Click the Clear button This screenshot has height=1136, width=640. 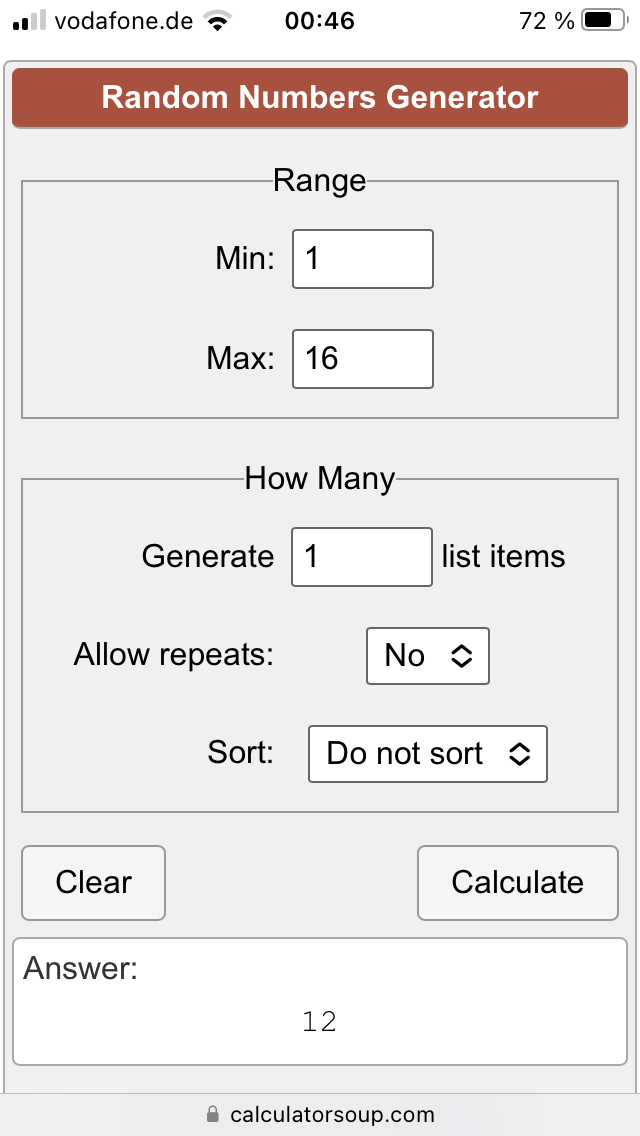pos(93,882)
